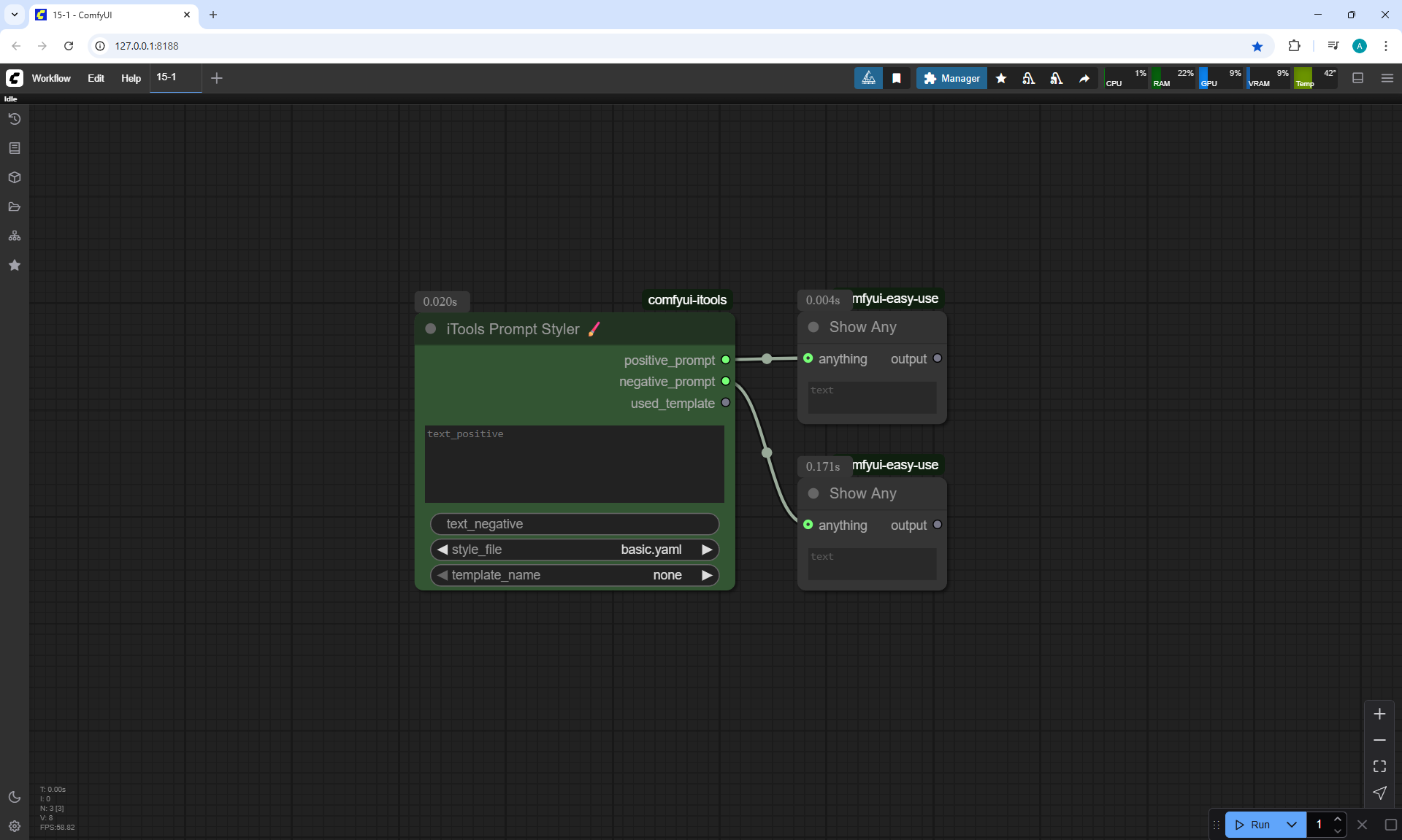
Task: Open the queue history sidebar icon
Action: click(x=15, y=119)
